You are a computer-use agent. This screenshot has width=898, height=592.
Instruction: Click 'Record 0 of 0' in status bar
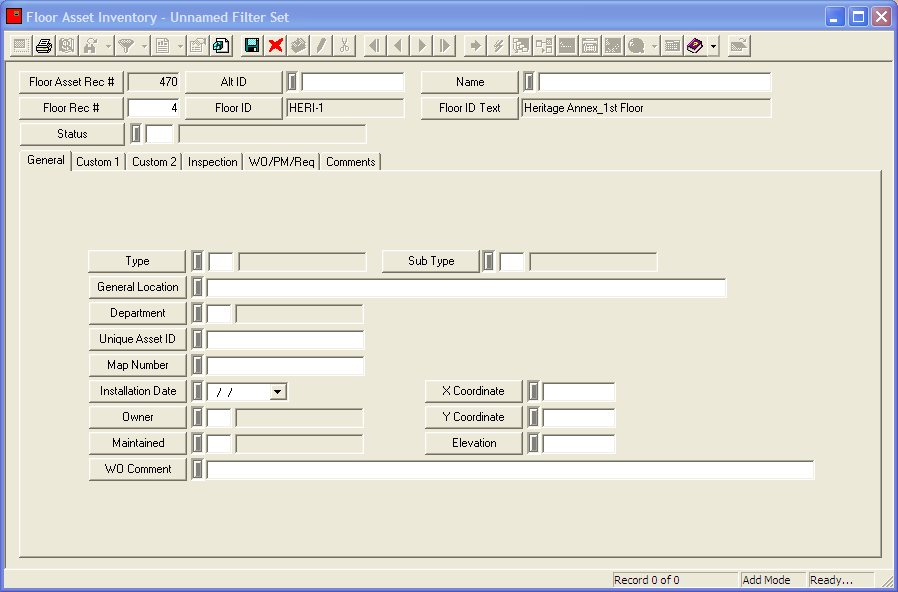pyautogui.click(x=647, y=580)
